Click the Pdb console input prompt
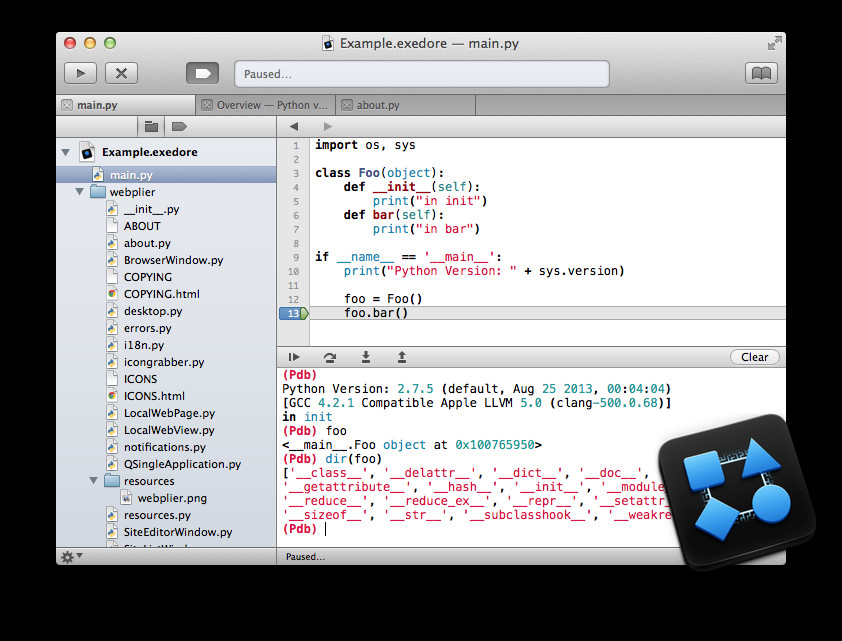The width and height of the screenshot is (842, 641). pyautogui.click(x=325, y=529)
